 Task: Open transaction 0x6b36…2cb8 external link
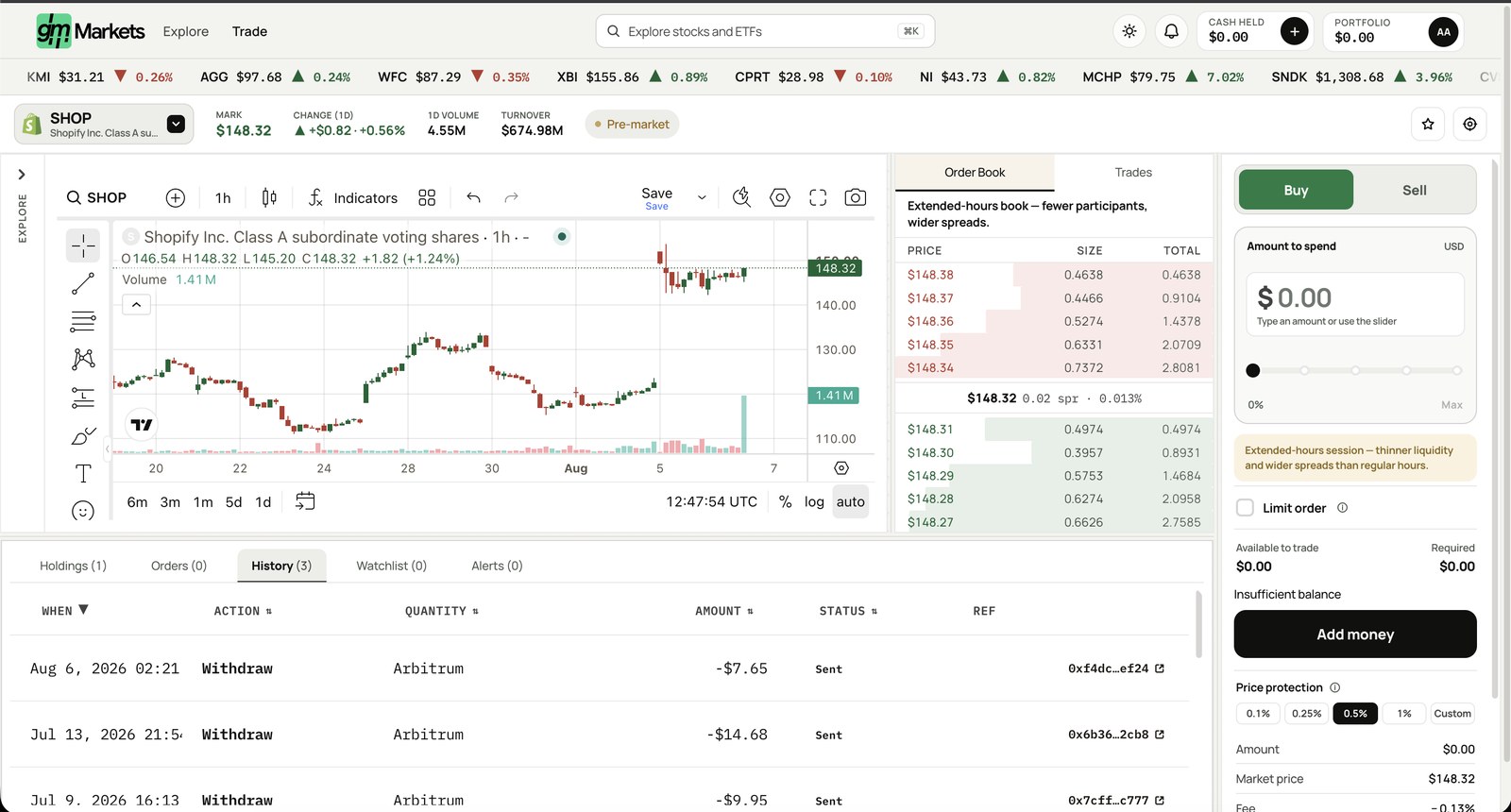tap(1160, 735)
